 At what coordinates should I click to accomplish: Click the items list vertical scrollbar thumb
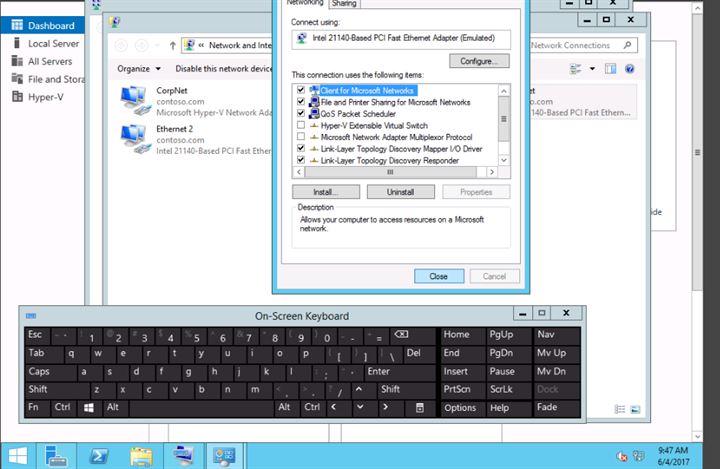pyautogui.click(x=504, y=119)
